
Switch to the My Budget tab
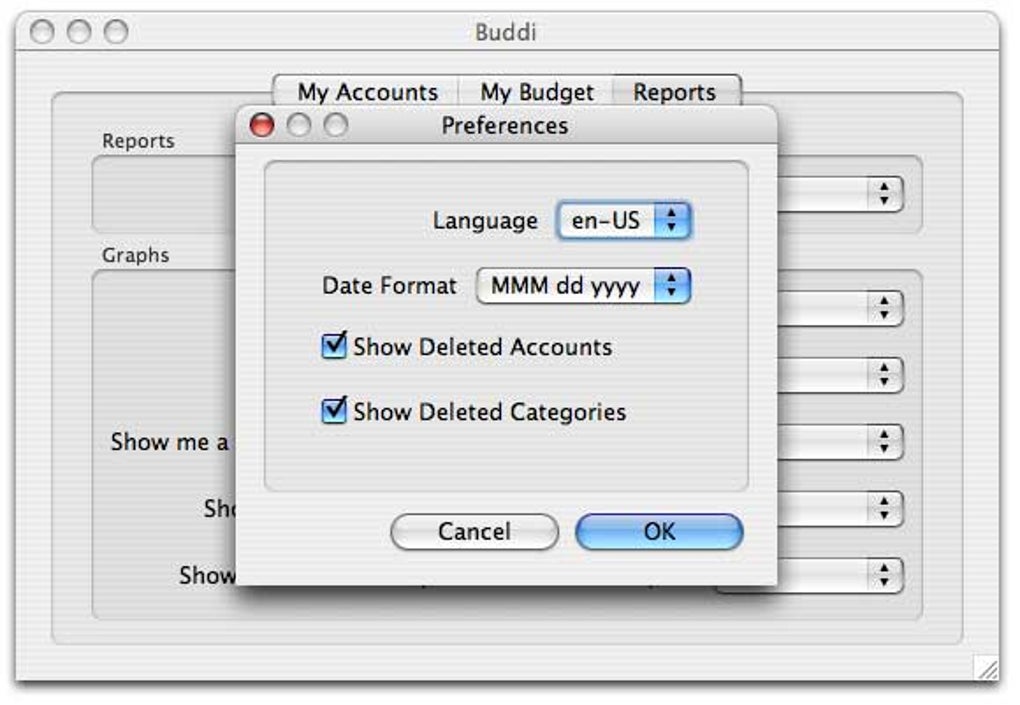[x=537, y=92]
